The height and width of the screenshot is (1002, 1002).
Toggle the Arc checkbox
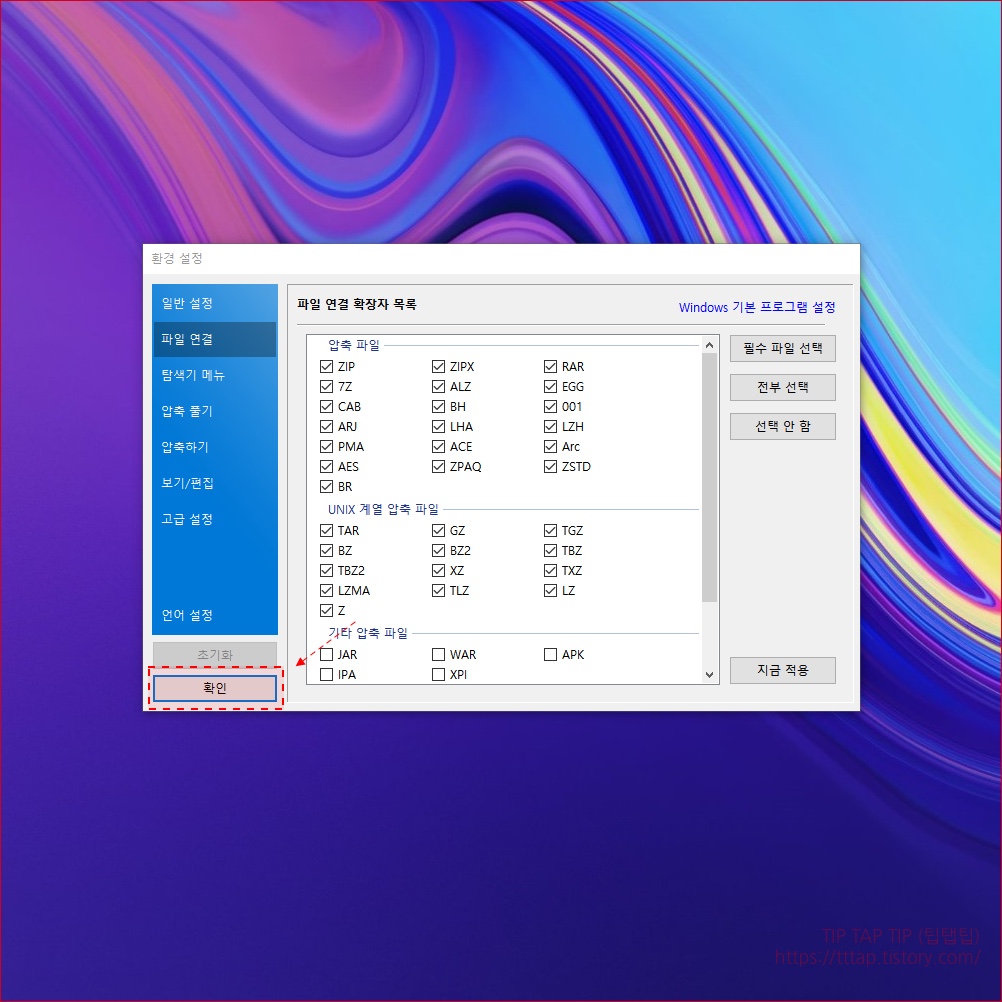point(550,447)
